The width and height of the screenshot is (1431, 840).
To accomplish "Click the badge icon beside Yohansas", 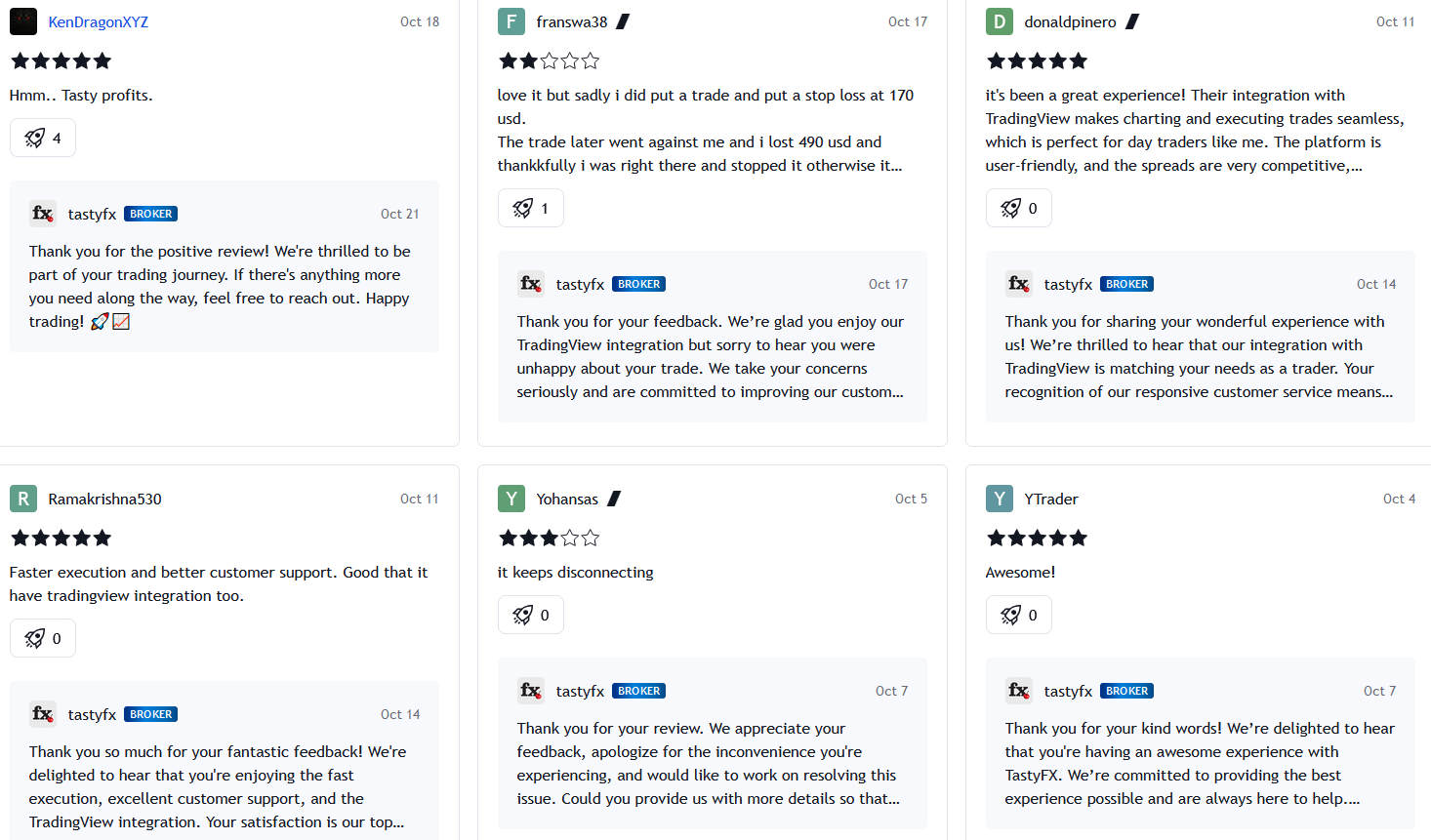I will click(x=614, y=499).
